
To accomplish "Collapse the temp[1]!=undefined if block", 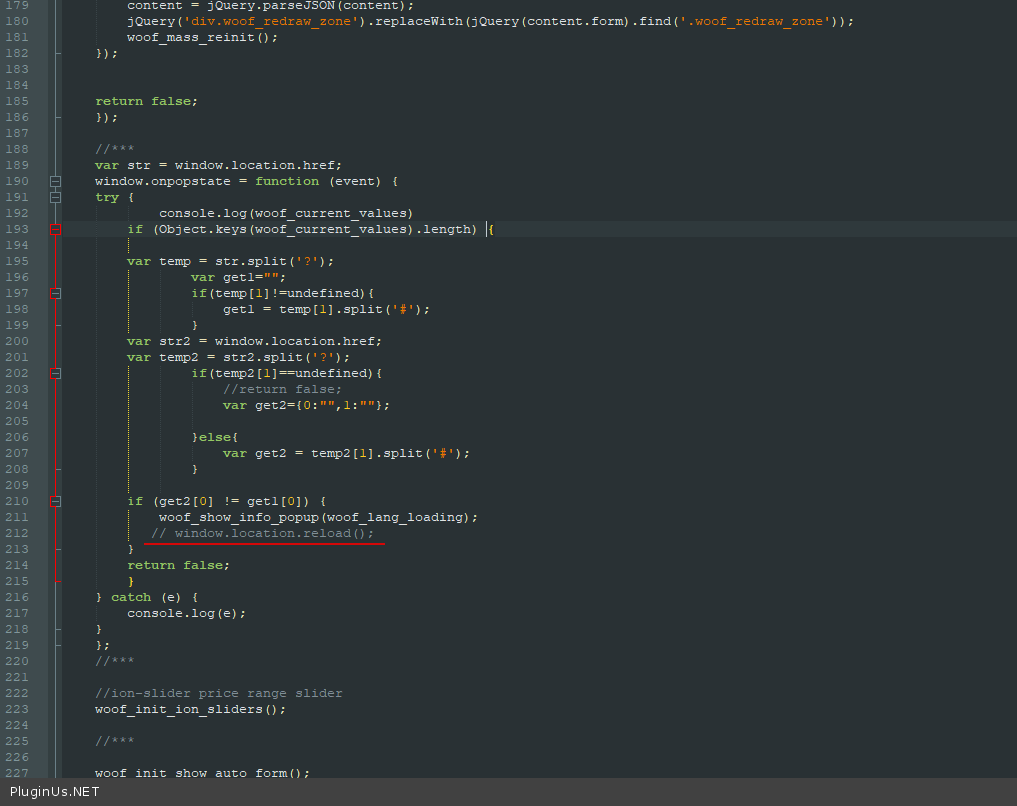I will [x=56, y=293].
